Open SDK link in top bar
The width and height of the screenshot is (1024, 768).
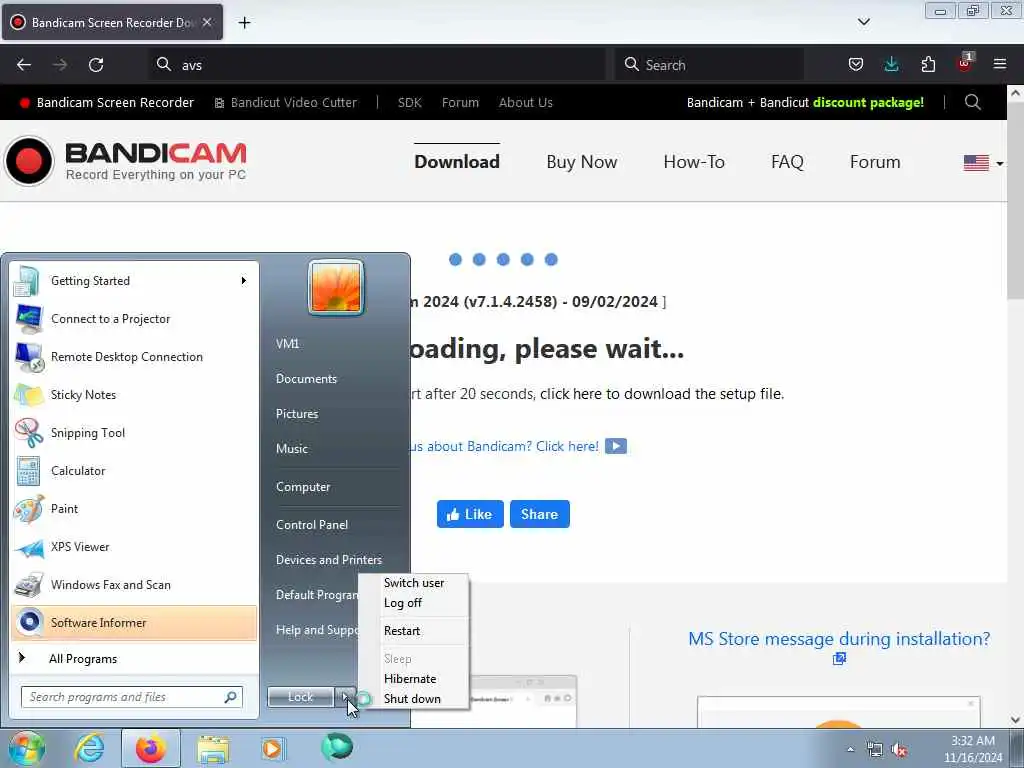tap(409, 103)
